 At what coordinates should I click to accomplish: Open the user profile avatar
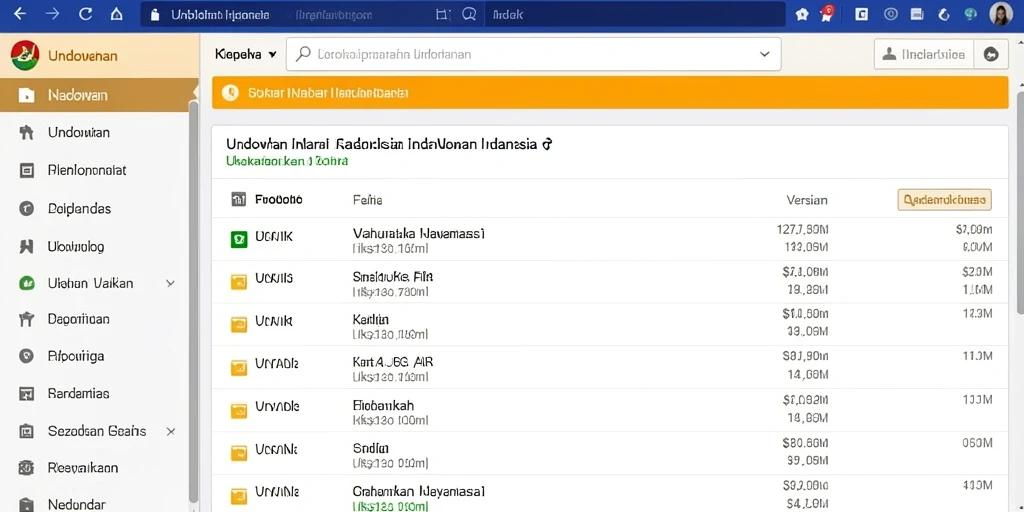(1000, 14)
